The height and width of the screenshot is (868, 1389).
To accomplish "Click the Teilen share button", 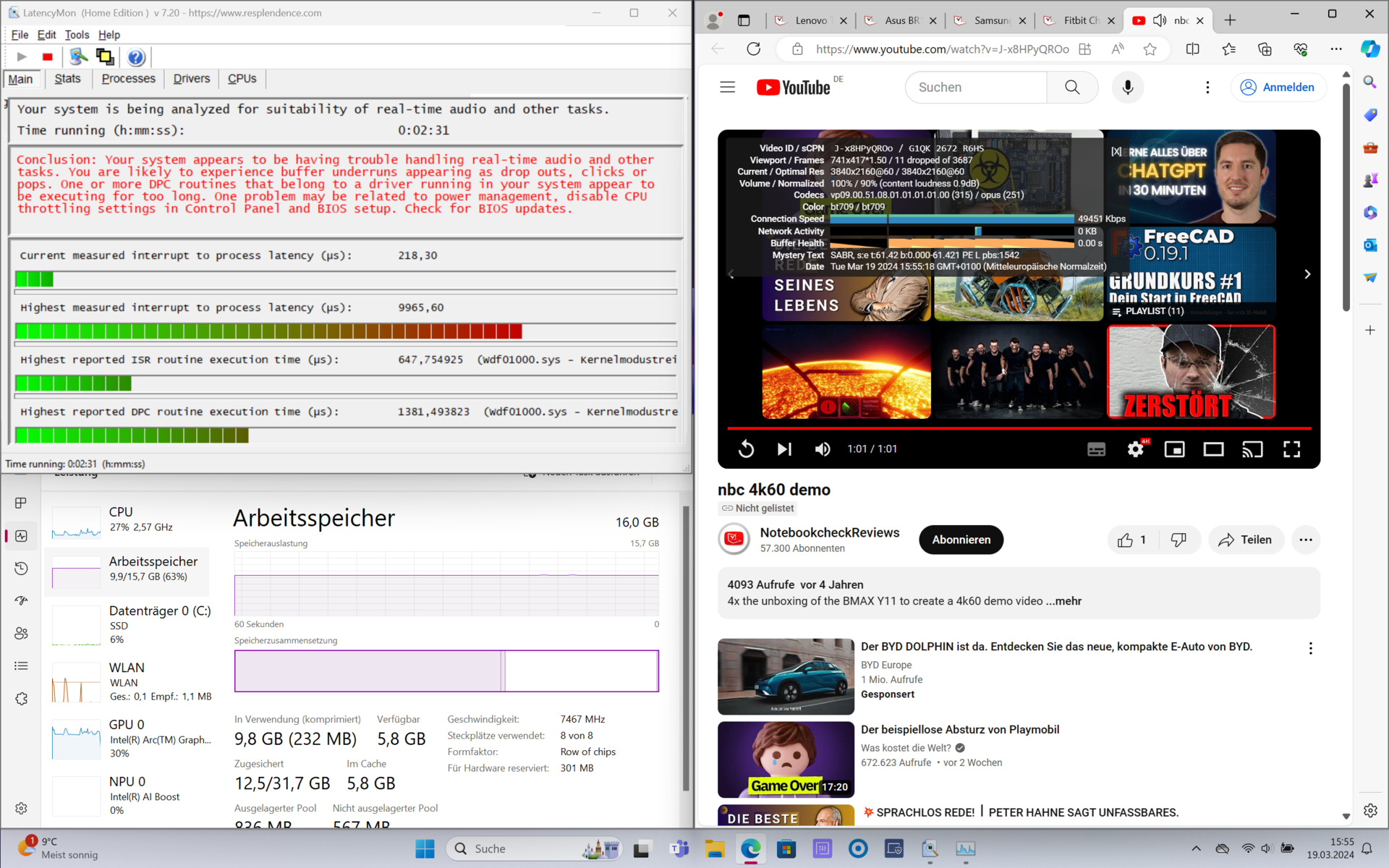I will 1245,540.
